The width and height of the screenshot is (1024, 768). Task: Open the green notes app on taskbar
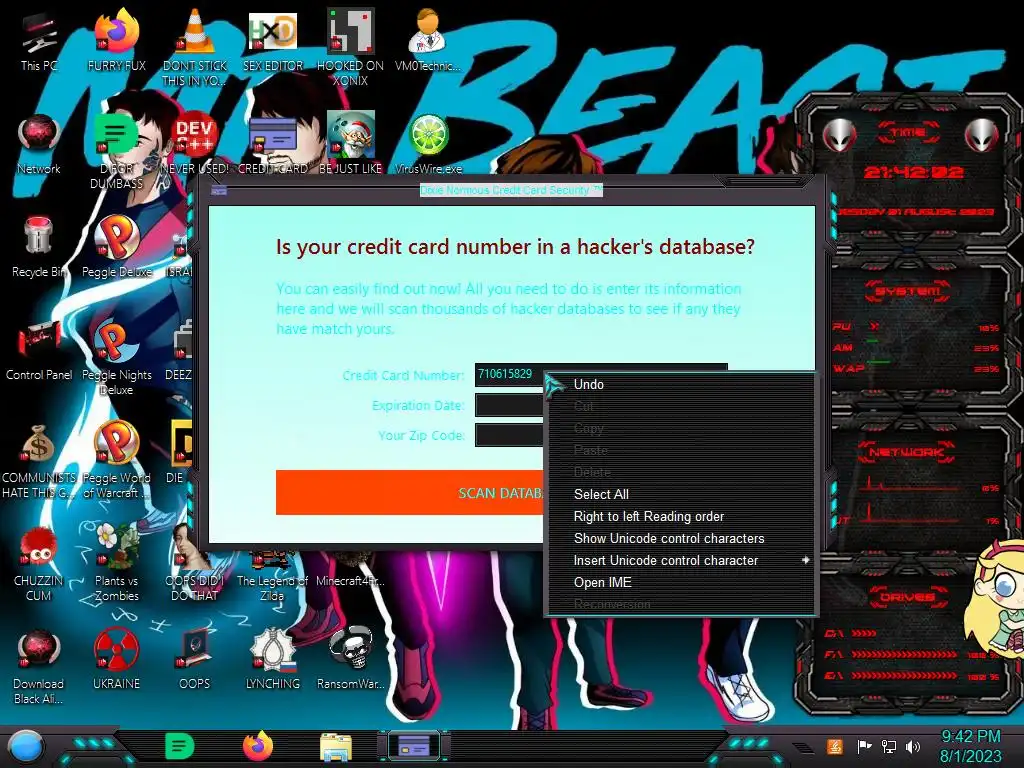tap(180, 746)
